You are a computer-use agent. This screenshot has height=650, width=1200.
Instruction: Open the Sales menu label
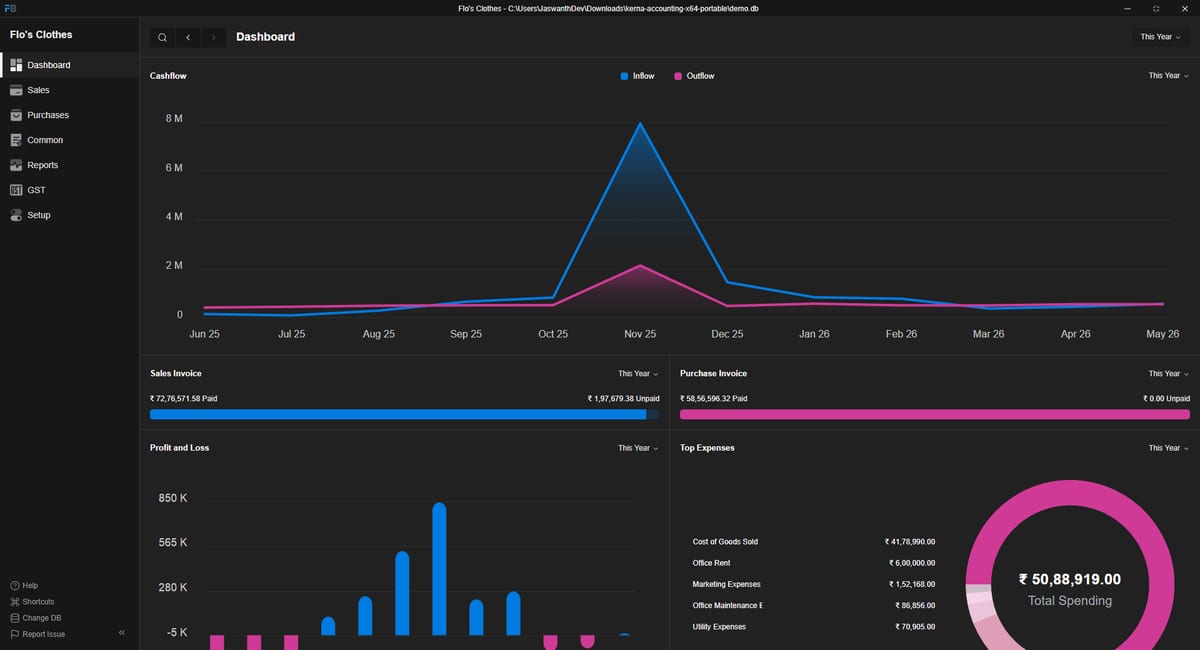[38, 90]
